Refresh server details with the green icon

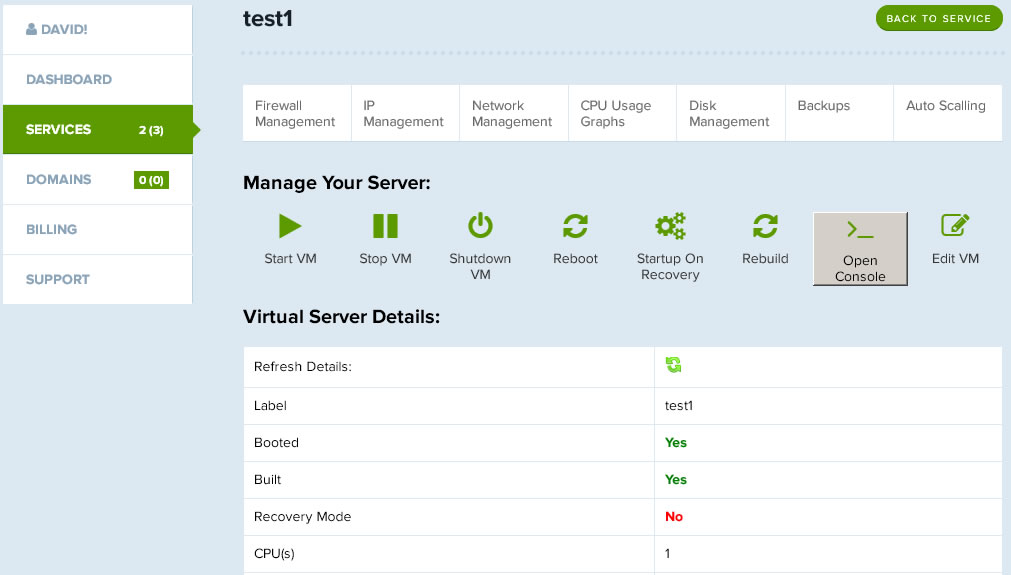coord(674,365)
